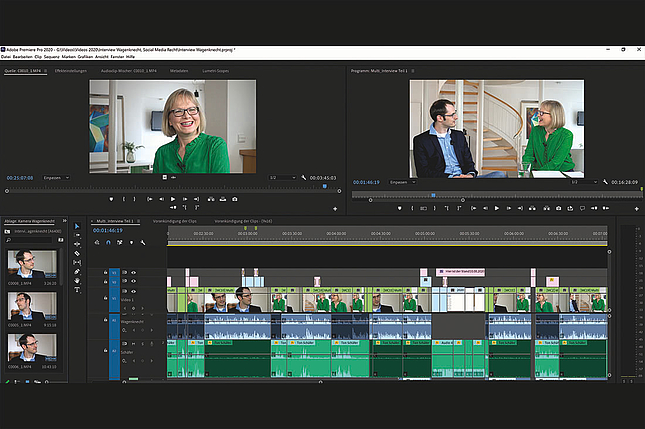Select the Selection arrow tool
The image size is (645, 429).
click(x=77, y=226)
